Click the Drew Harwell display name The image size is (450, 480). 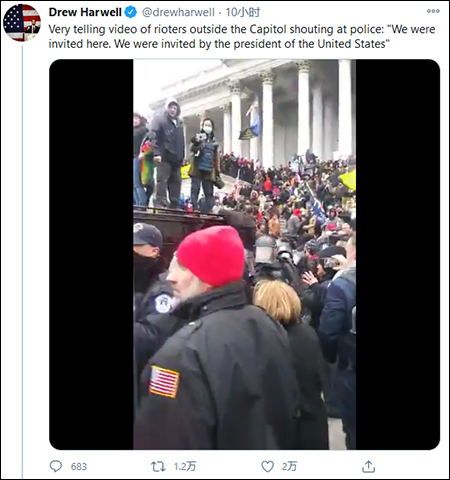(x=85, y=12)
